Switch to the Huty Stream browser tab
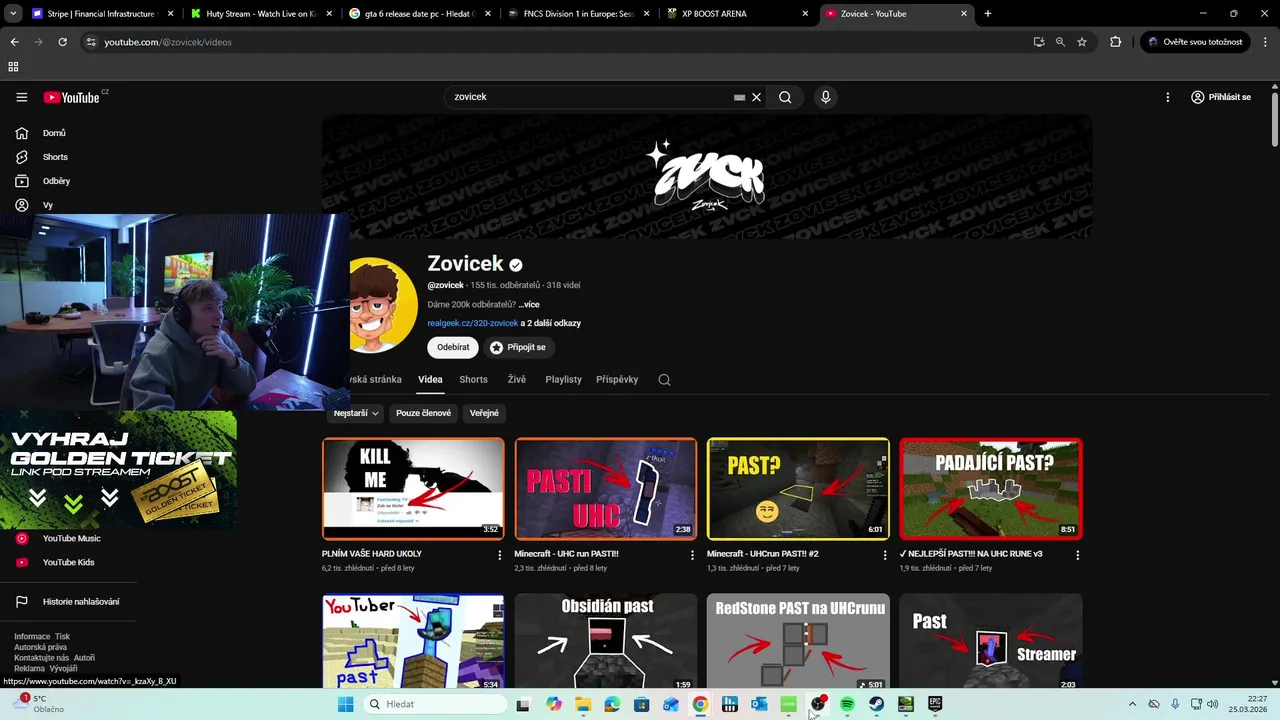1280x720 pixels. click(261, 14)
